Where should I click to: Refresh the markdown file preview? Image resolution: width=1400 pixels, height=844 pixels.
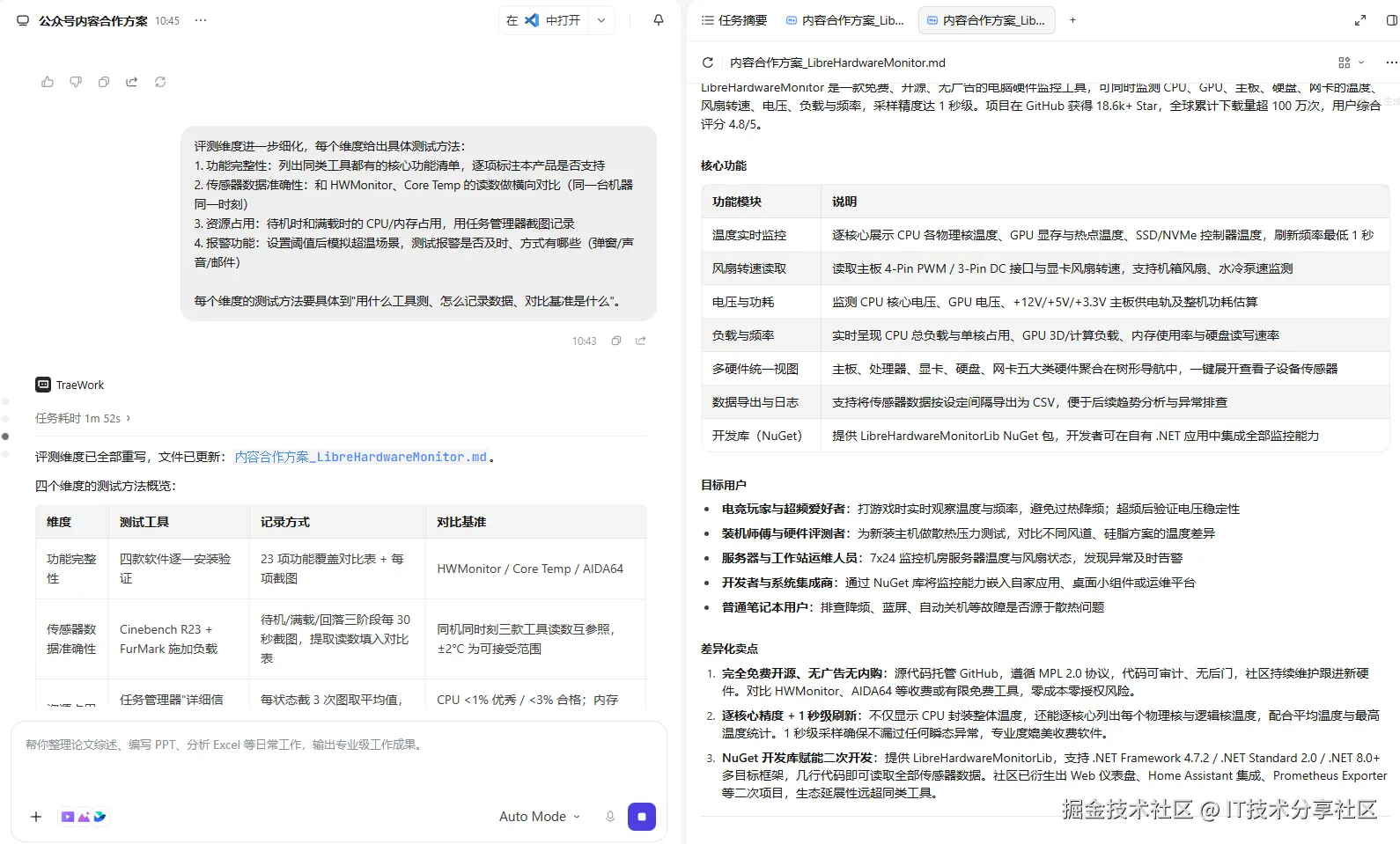tap(707, 62)
